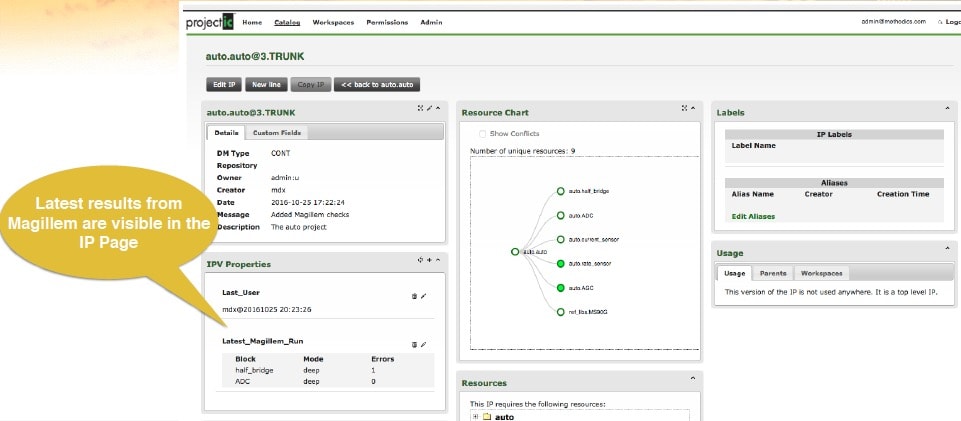This screenshot has width=961, height=421.
Task: Open the Catalog menu
Action: point(287,22)
